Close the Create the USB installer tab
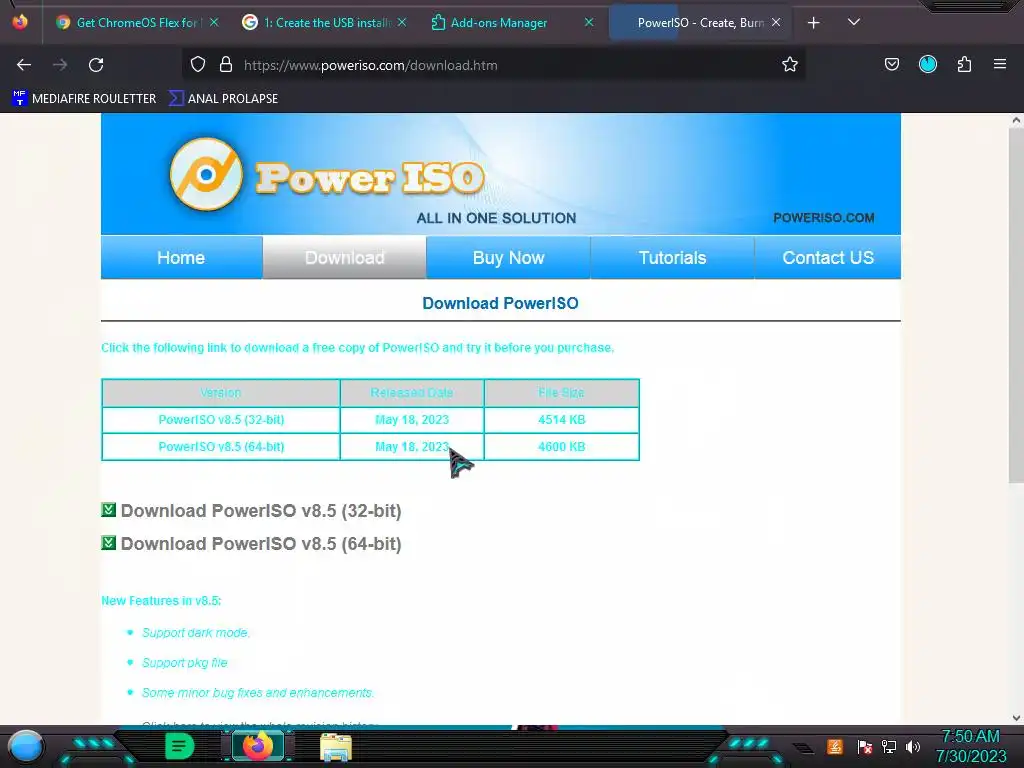Image resolution: width=1024 pixels, height=768 pixels. (402, 22)
